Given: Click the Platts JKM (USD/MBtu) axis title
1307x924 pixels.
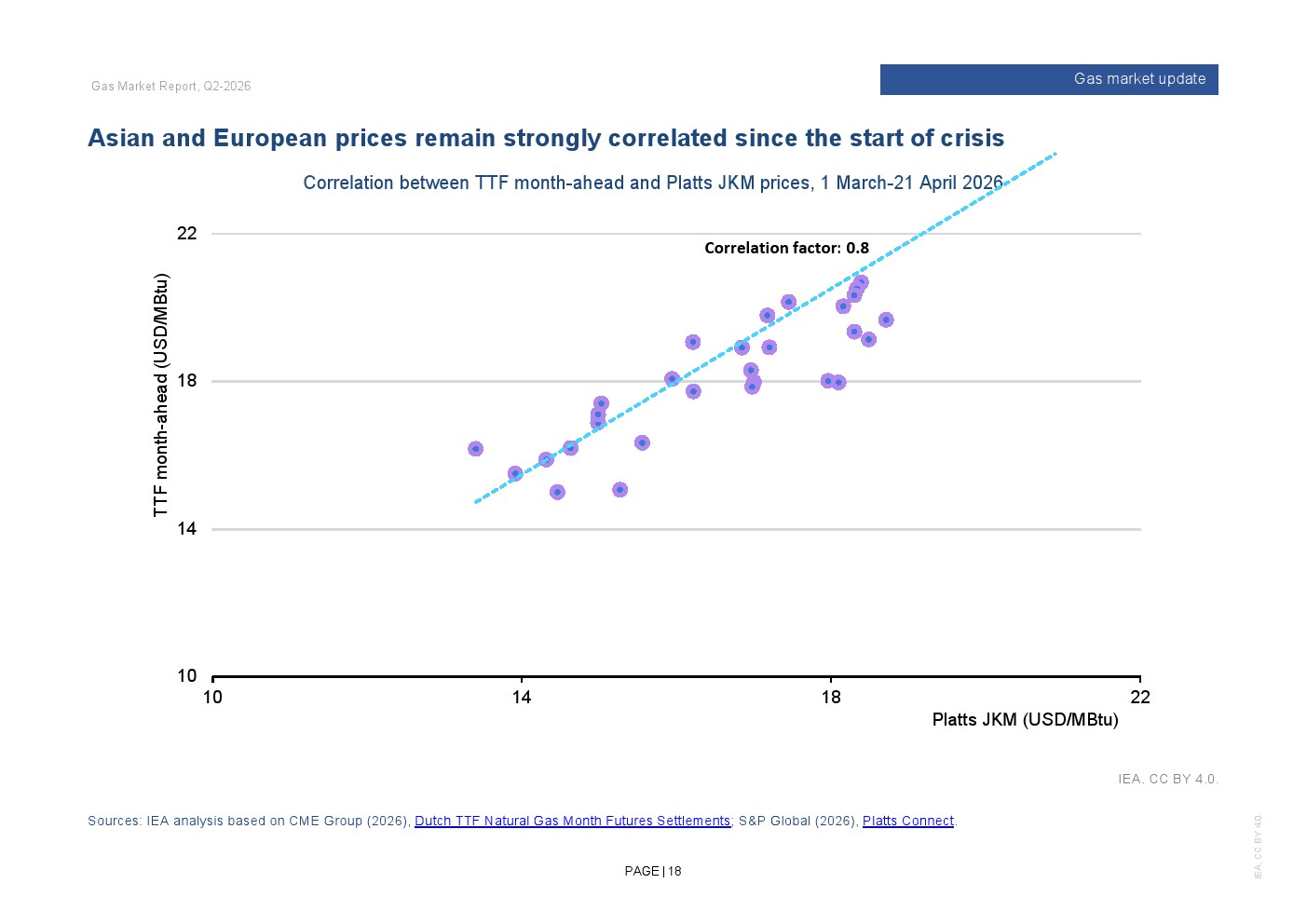Looking at the screenshot, I should 1025,719.
